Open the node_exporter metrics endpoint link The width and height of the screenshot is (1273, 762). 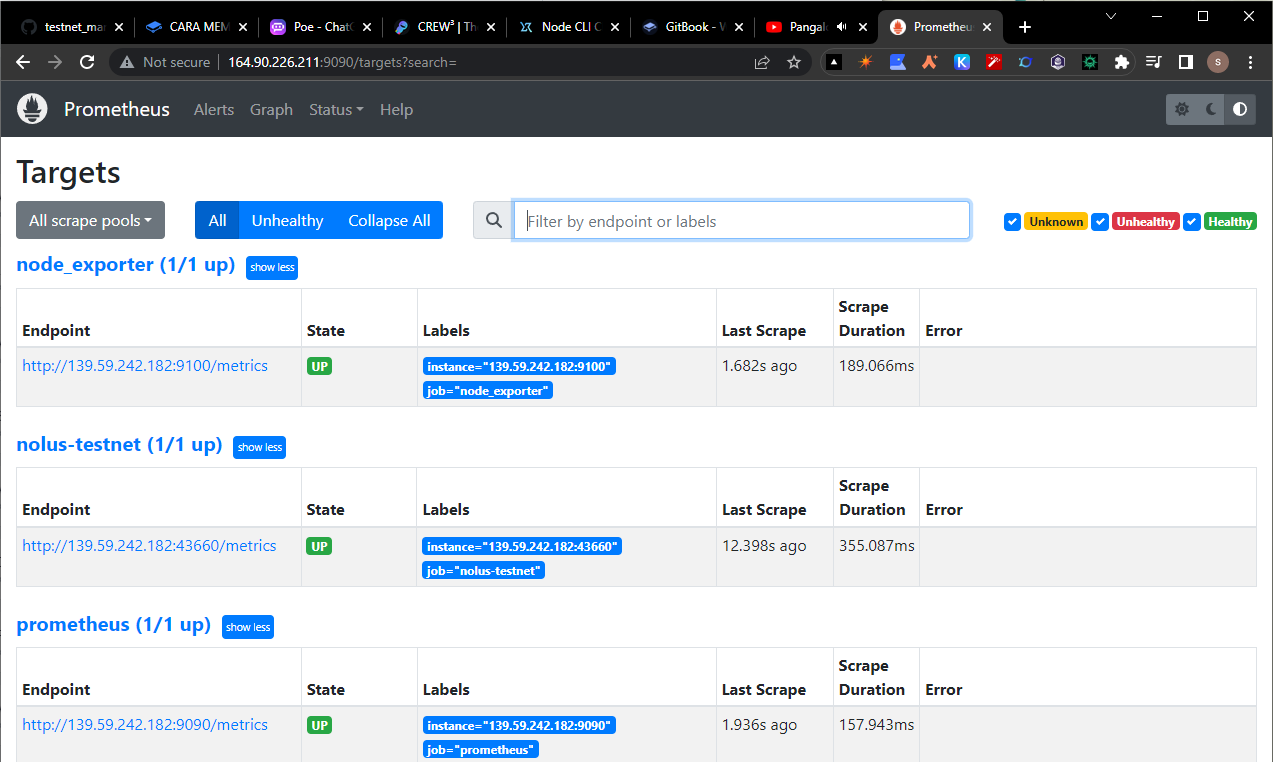click(x=144, y=365)
